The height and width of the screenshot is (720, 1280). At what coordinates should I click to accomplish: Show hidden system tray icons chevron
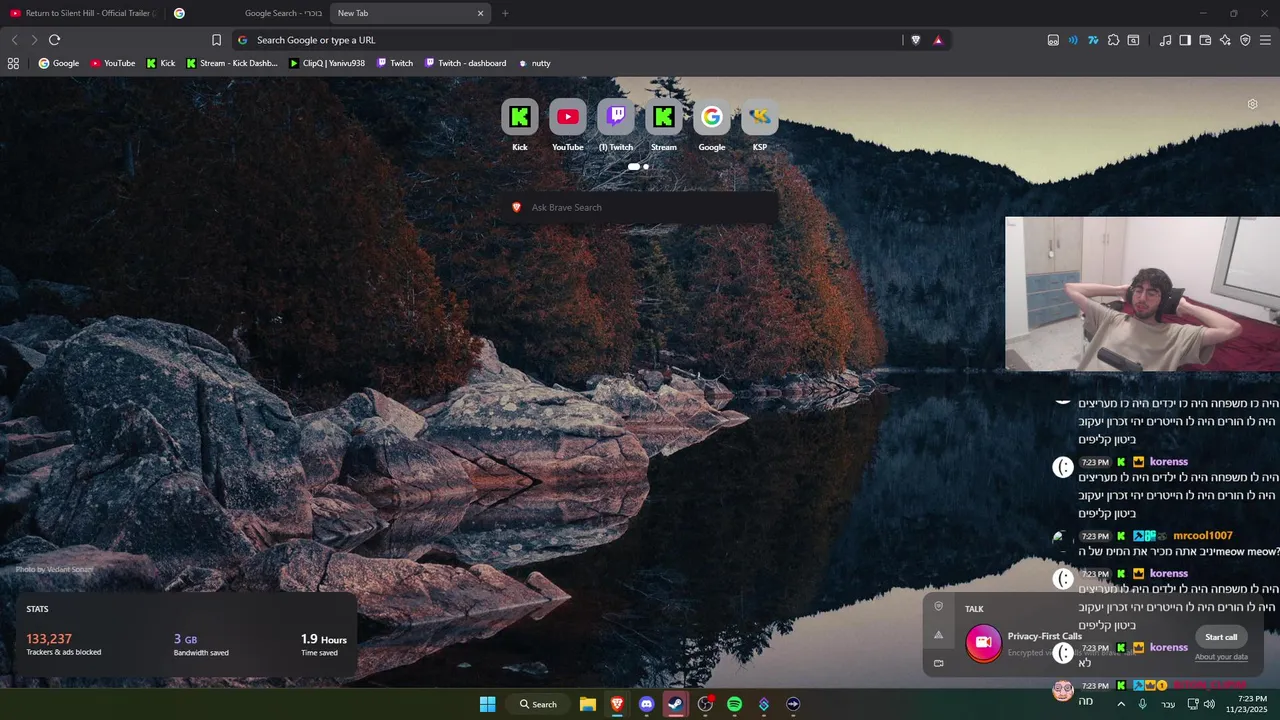(1120, 704)
